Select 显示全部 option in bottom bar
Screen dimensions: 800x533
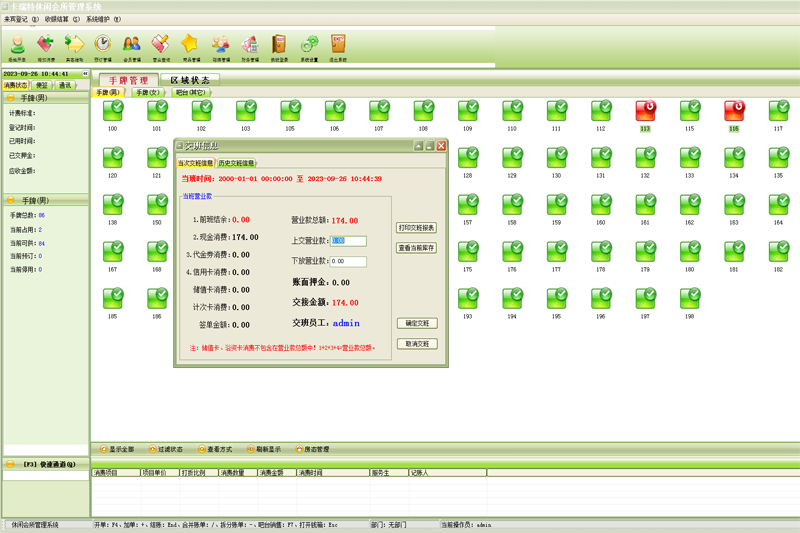(116, 450)
